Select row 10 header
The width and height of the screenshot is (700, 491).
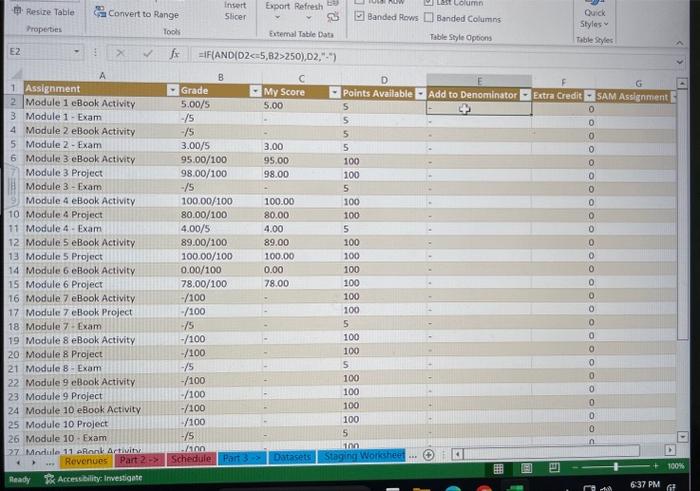click(x=14, y=214)
